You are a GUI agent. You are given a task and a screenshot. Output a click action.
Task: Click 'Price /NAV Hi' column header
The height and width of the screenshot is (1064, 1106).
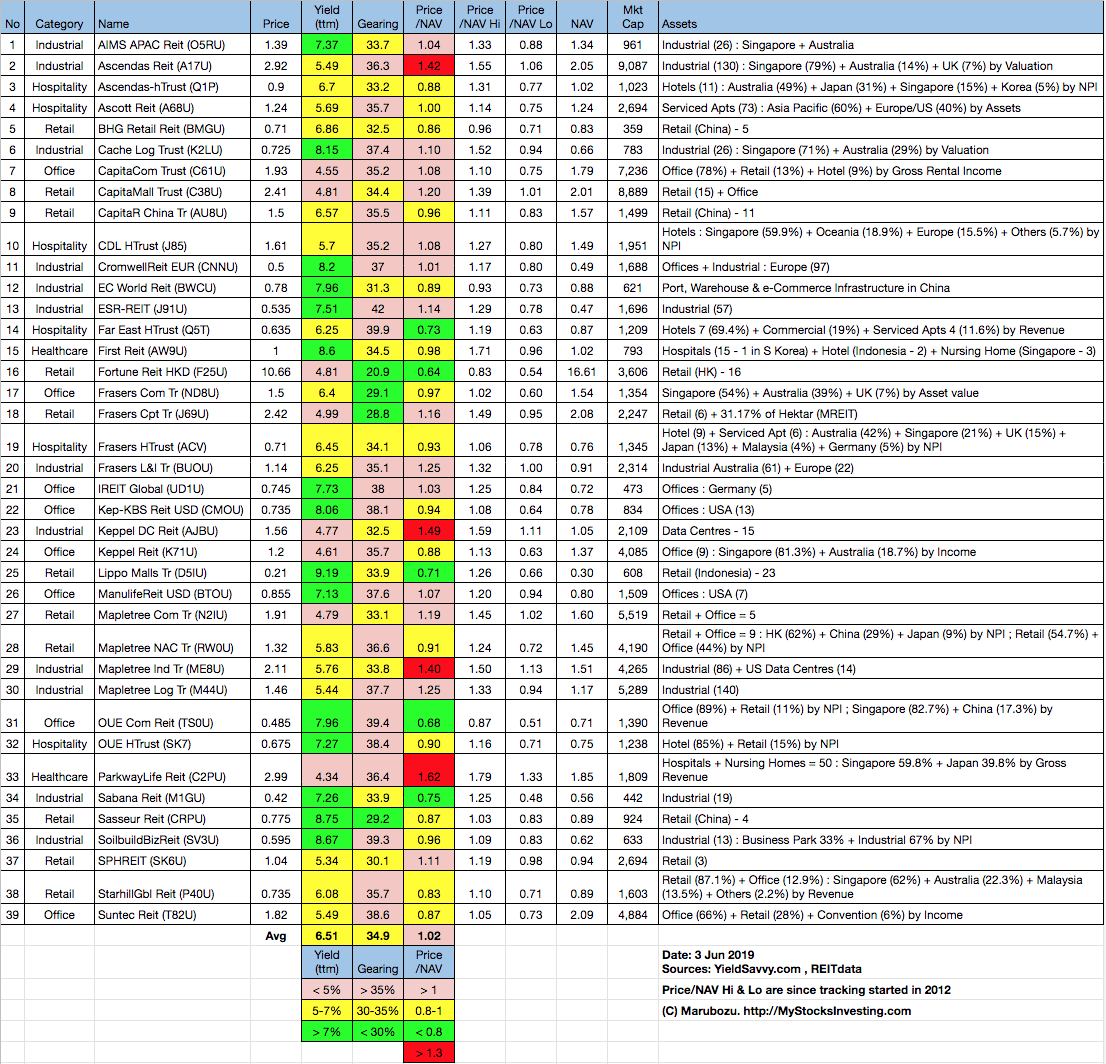click(x=480, y=17)
